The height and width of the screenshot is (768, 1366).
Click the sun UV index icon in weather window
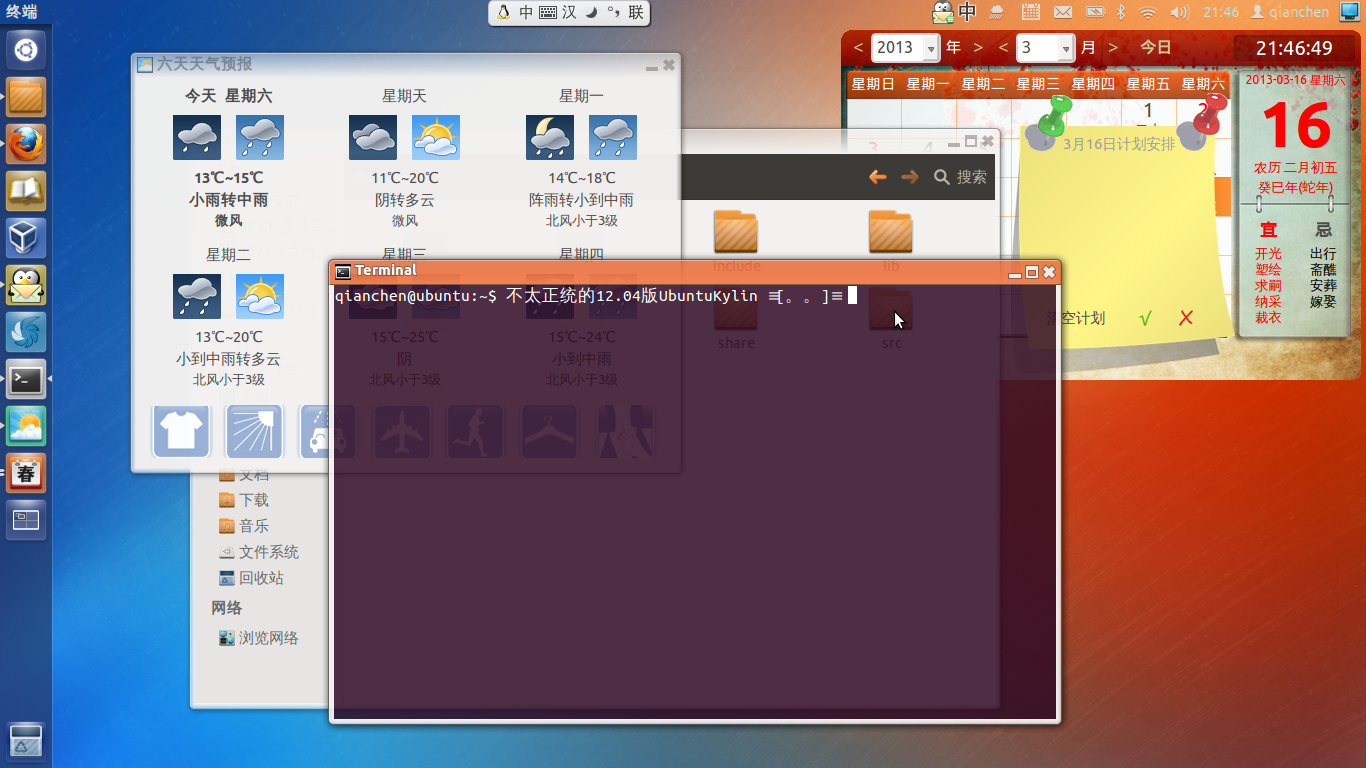coord(255,431)
